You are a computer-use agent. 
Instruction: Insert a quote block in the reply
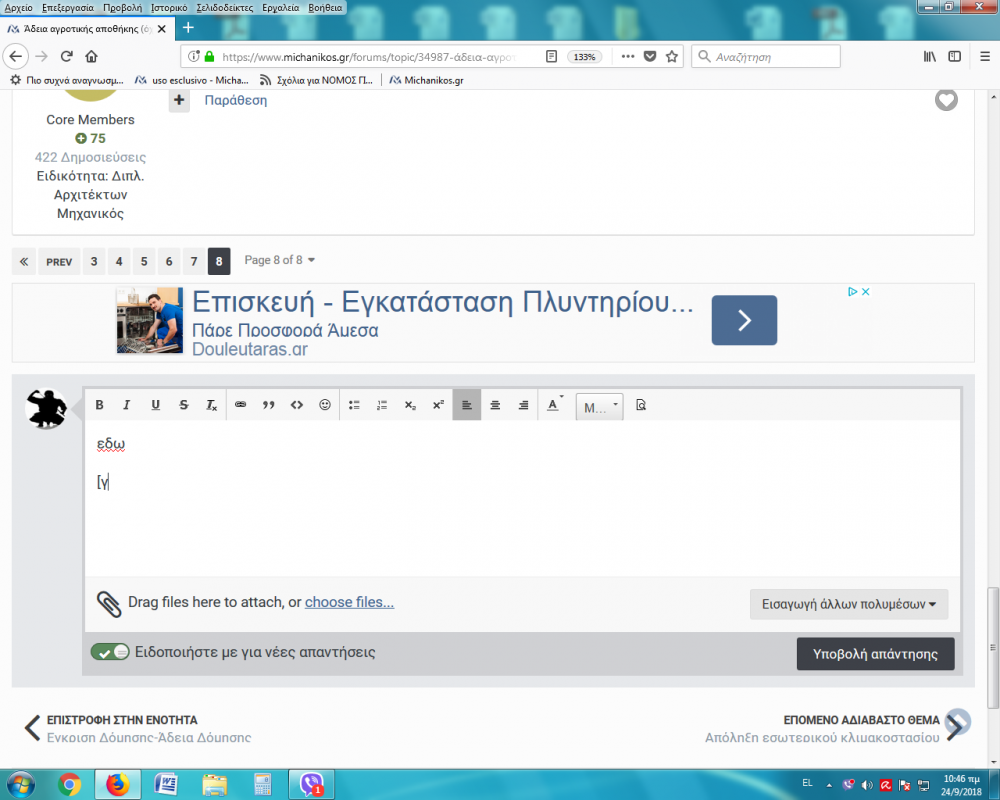268,405
